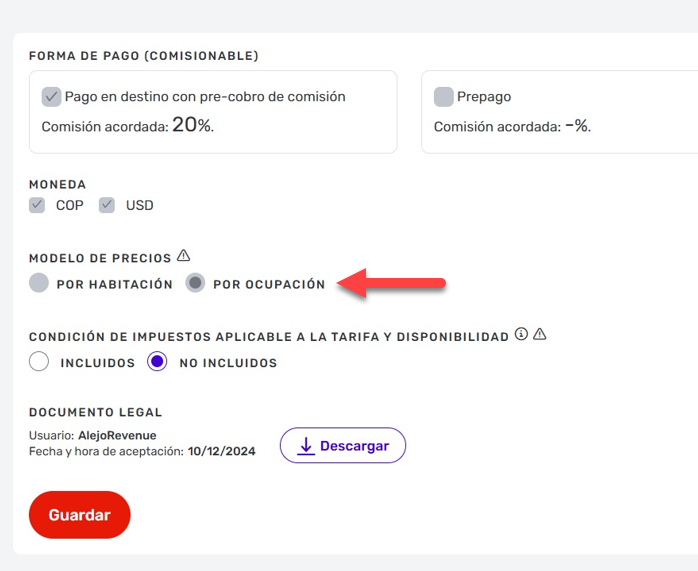Click the Por Habitación label text
Image resolution: width=698 pixels, height=571 pixels.
pos(114,284)
